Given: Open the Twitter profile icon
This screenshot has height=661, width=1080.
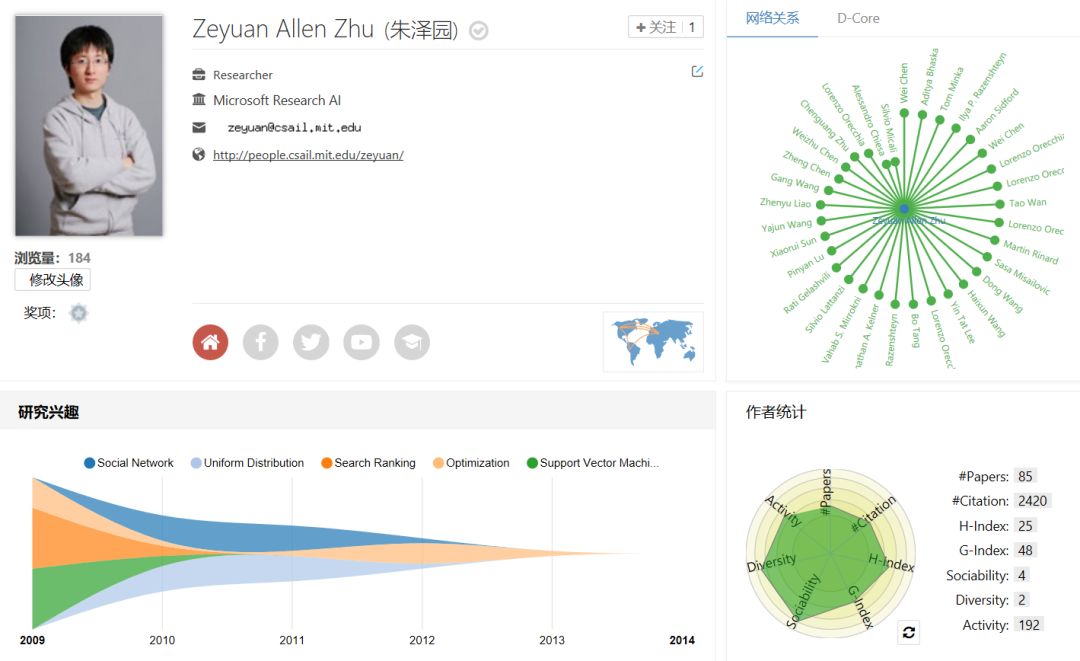Looking at the screenshot, I should pos(311,342).
